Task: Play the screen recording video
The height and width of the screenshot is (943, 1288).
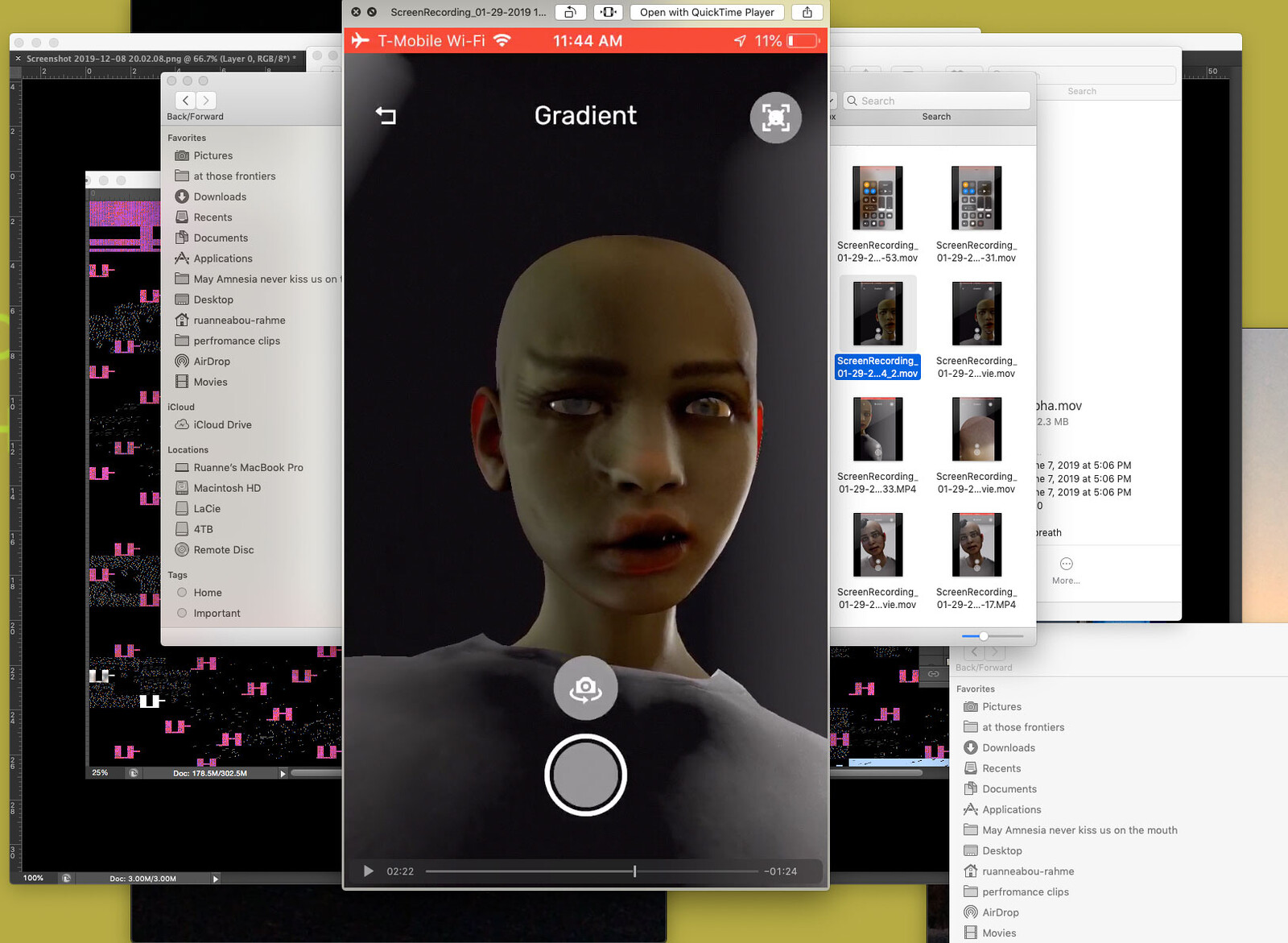Action: tap(368, 871)
